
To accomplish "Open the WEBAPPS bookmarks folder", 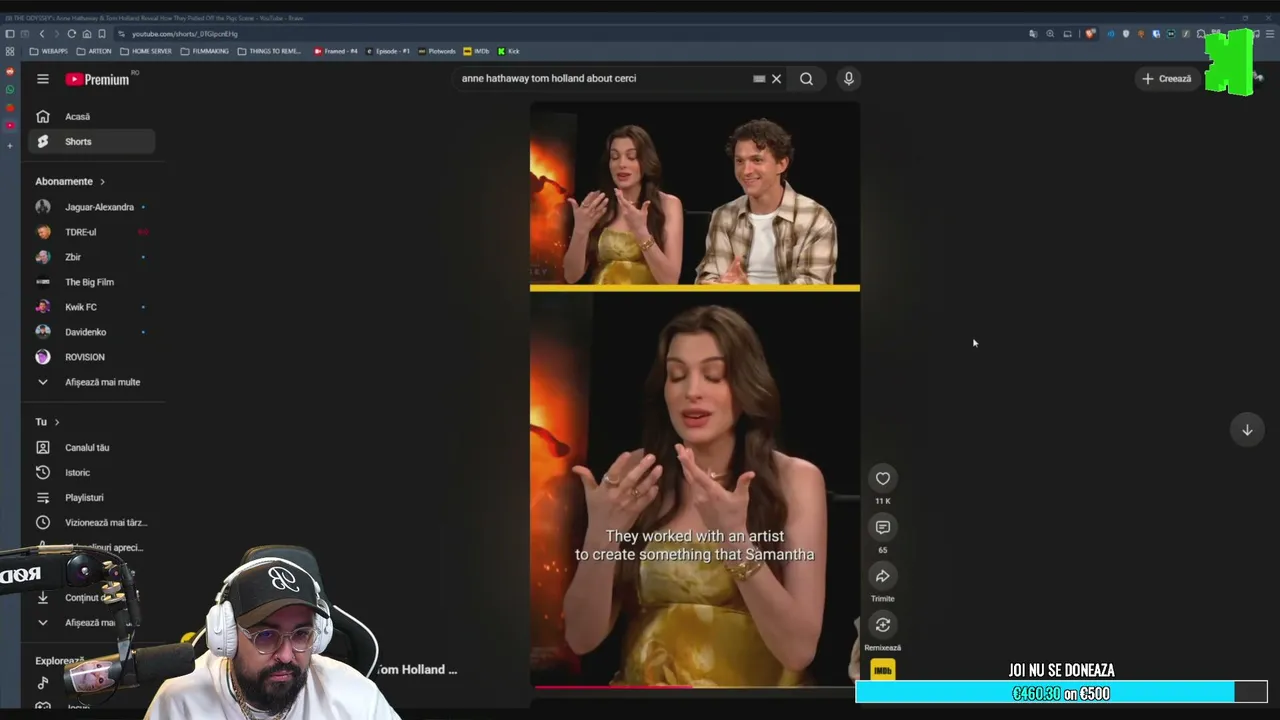I will (49, 51).
